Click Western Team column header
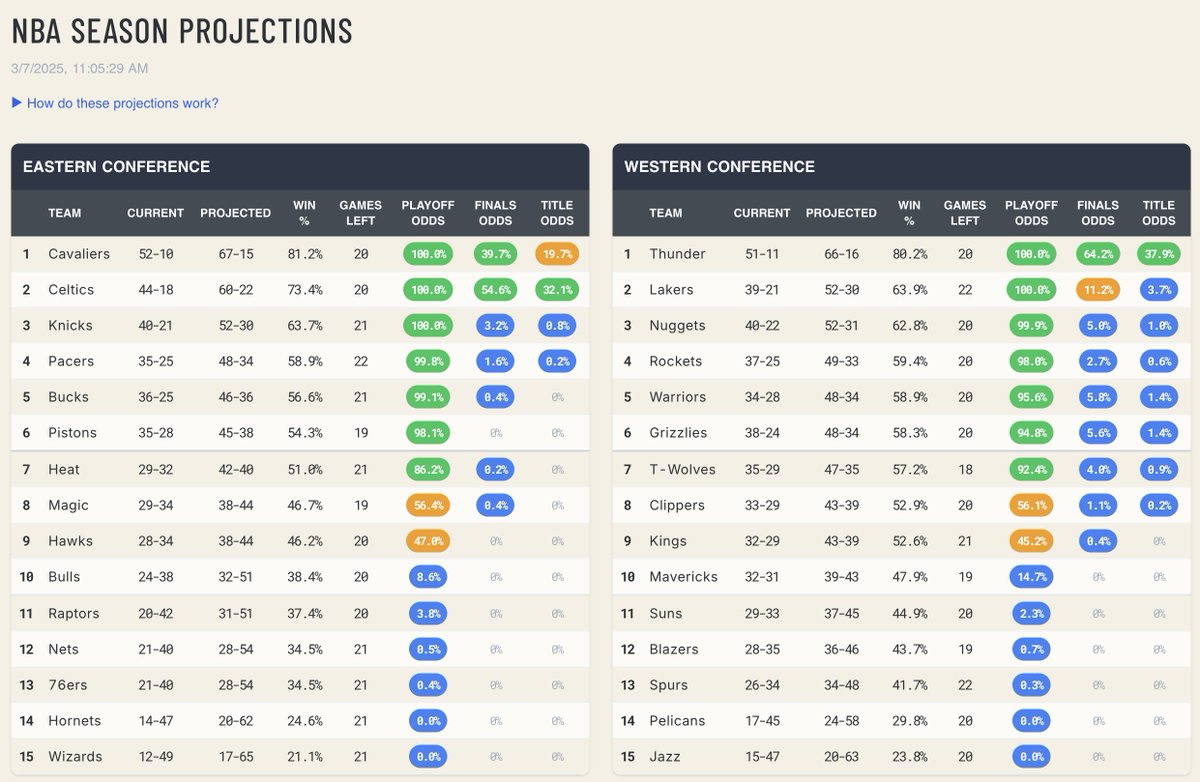 pyautogui.click(x=665, y=213)
